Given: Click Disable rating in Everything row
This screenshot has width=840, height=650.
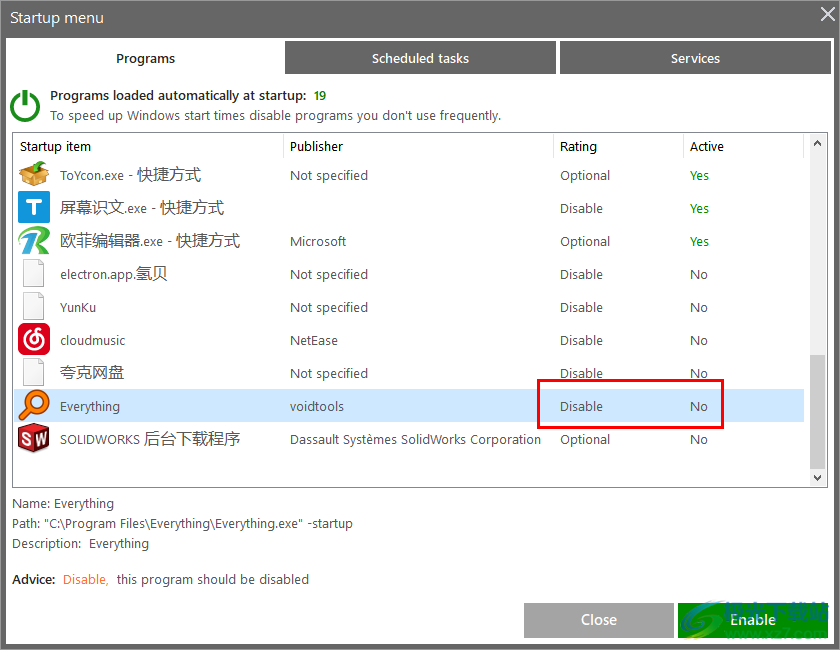Looking at the screenshot, I should point(581,406).
